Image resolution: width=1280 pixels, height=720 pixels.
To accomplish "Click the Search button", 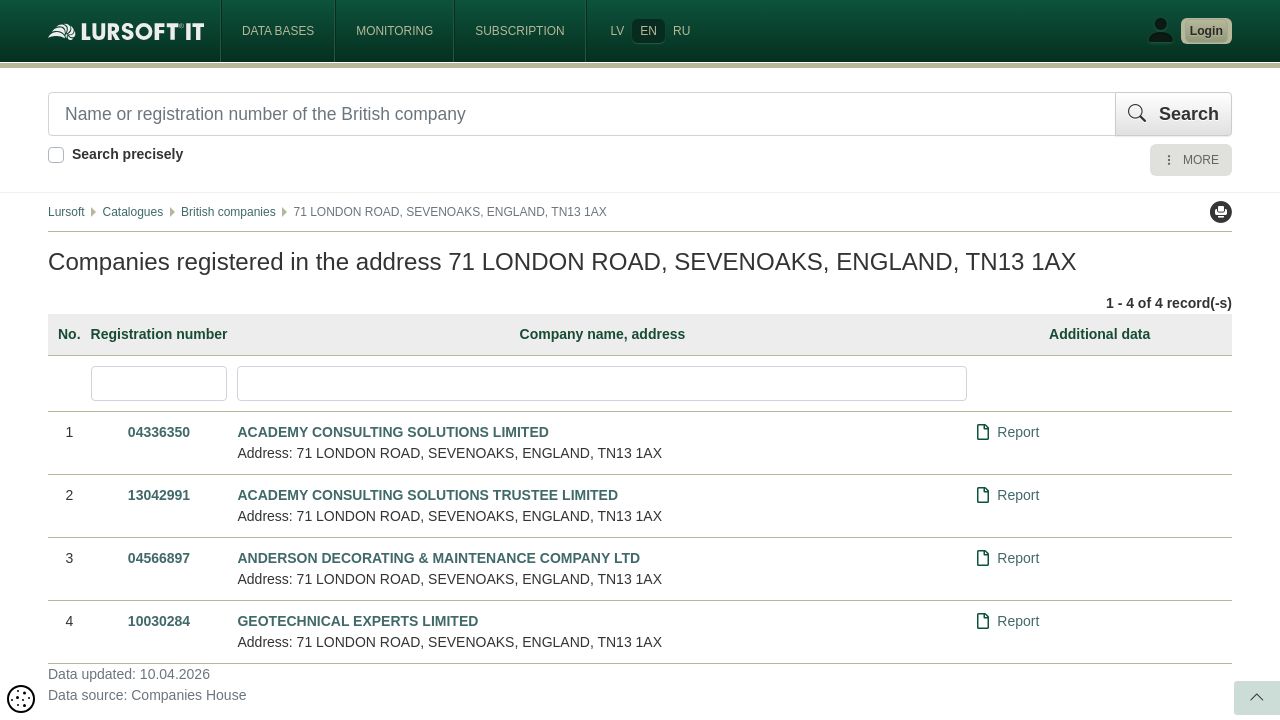I will 1173,114.
